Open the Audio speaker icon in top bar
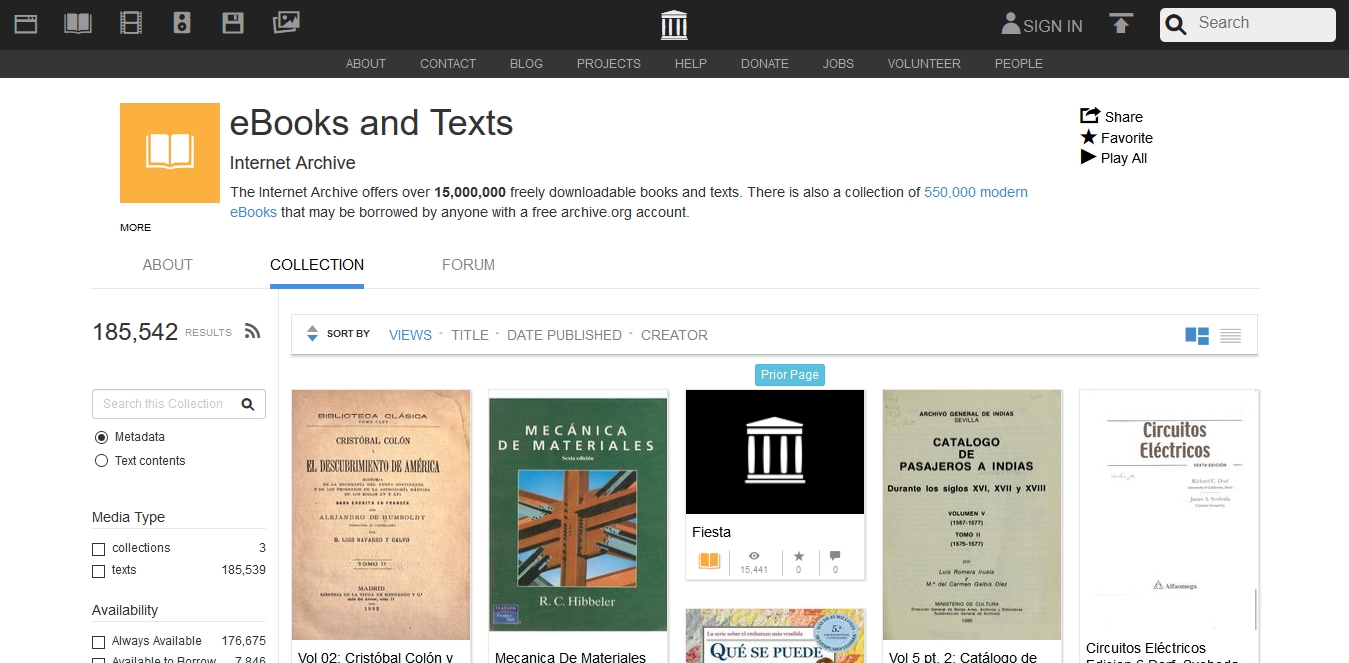1349x663 pixels. (182, 23)
